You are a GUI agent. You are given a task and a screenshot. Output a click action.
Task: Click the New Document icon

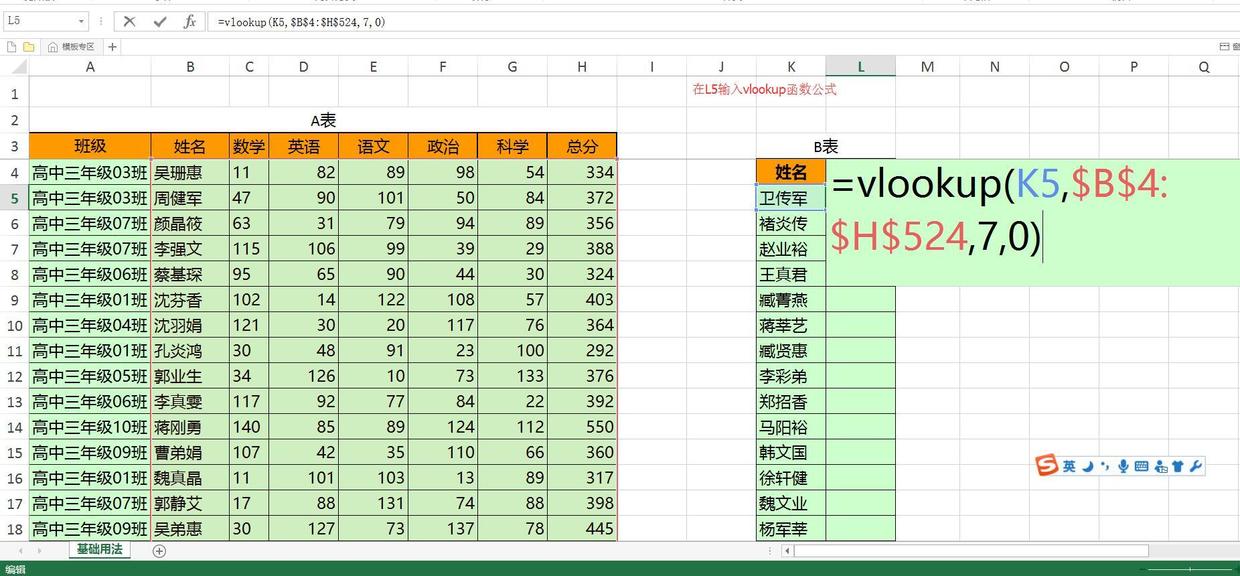(11, 46)
